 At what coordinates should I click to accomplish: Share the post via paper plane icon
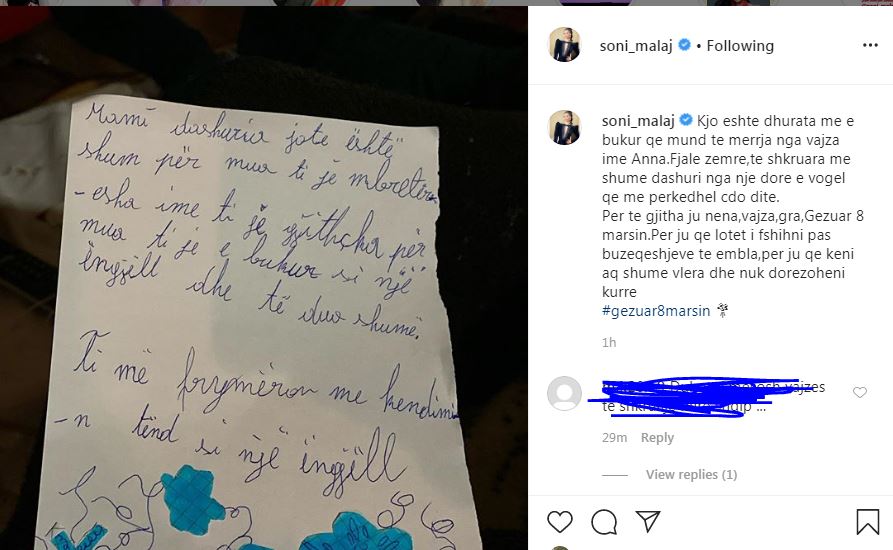pos(648,521)
